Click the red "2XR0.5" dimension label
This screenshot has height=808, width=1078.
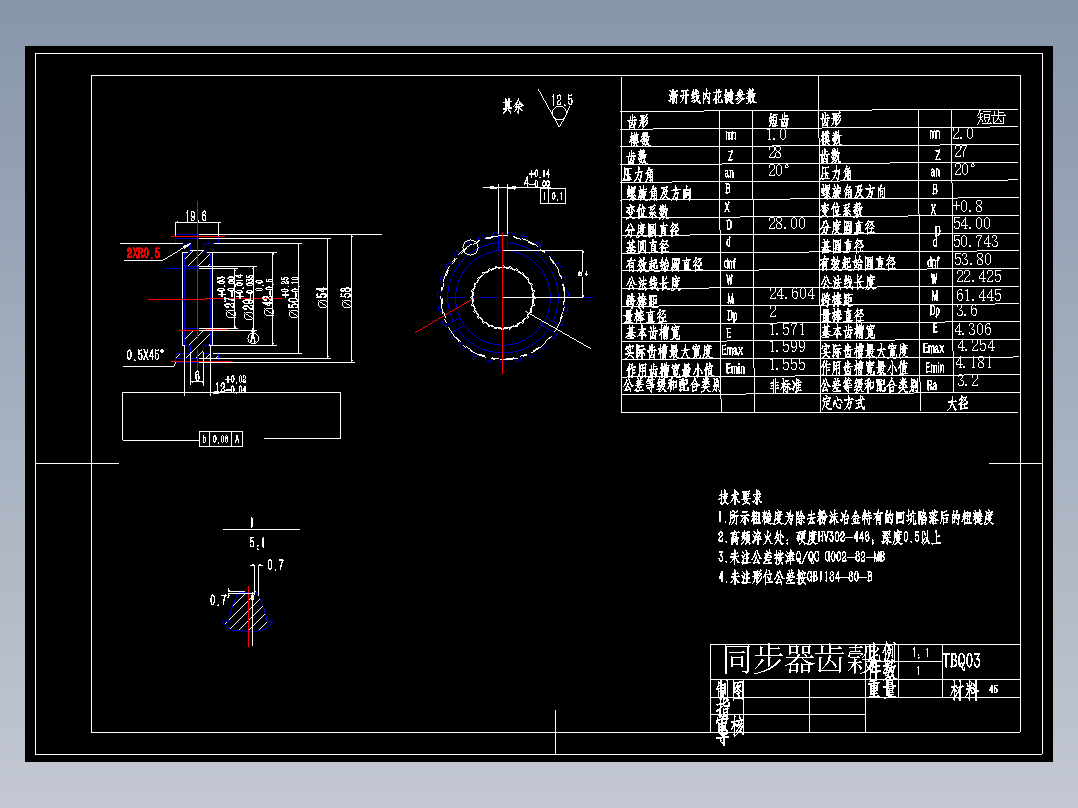point(143,253)
